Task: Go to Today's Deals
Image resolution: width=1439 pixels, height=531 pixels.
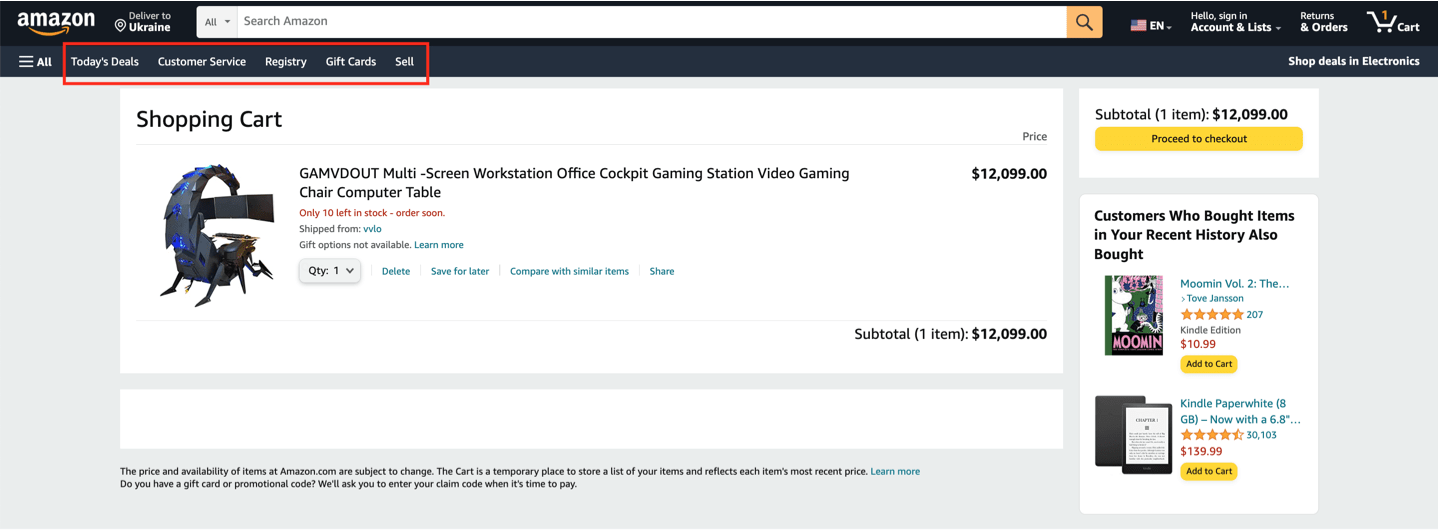Action: (x=105, y=62)
